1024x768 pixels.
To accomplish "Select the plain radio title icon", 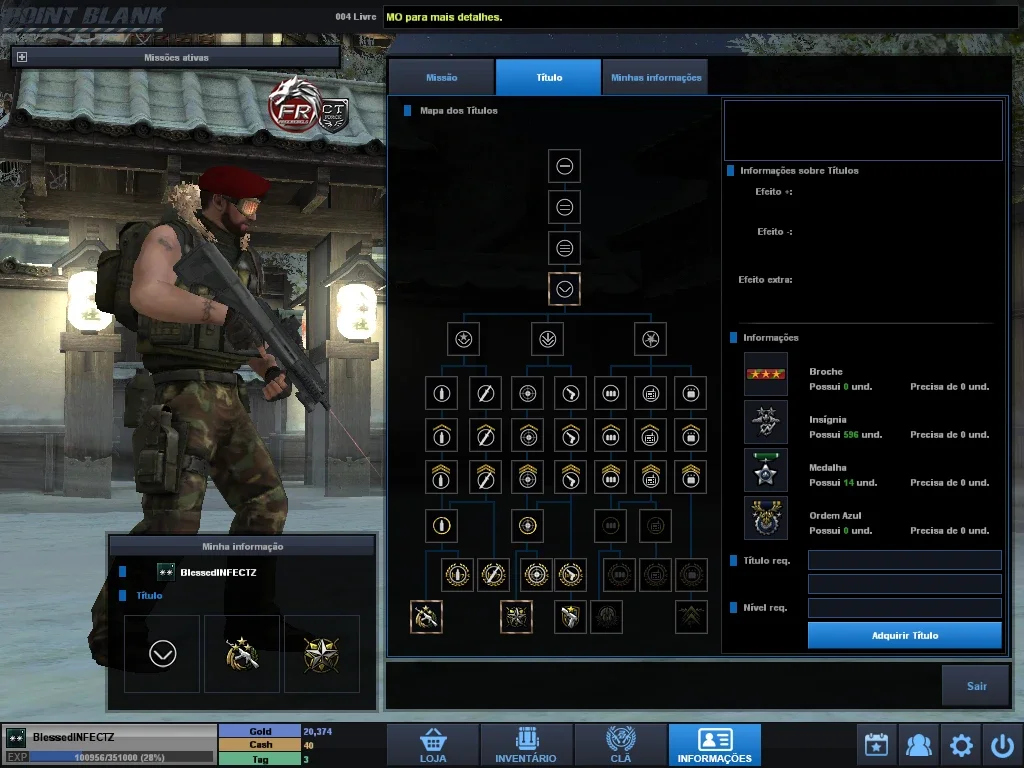I will [x=650, y=393].
